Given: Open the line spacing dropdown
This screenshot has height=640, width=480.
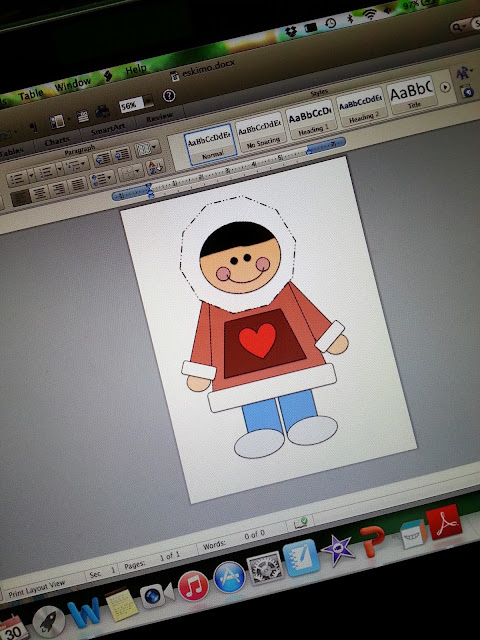Looking at the screenshot, I should (x=102, y=179).
